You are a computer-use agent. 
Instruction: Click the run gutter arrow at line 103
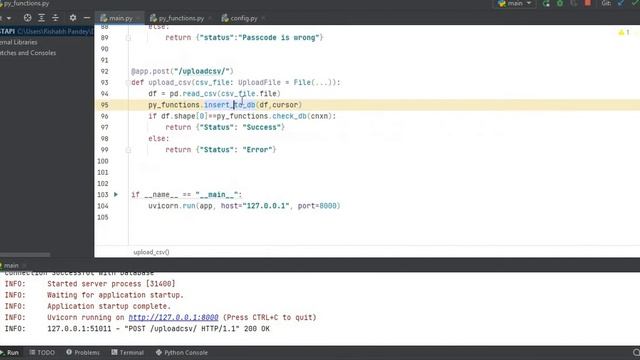[x=116, y=195]
